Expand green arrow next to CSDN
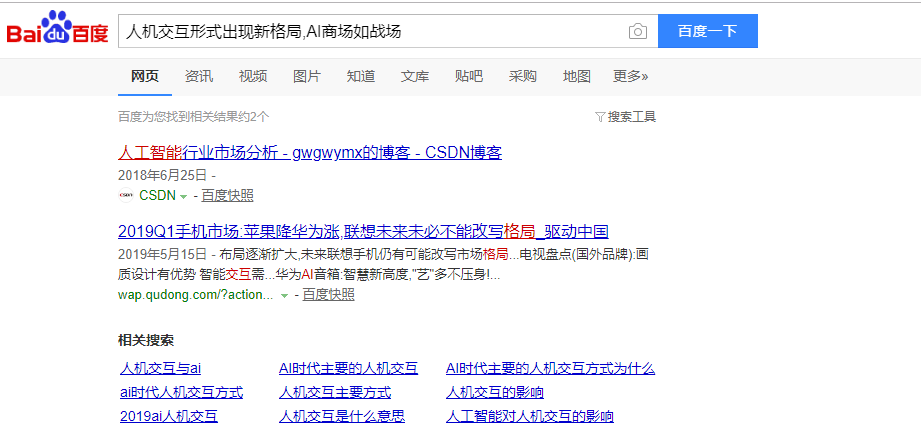The height and width of the screenshot is (448, 921). point(183,197)
